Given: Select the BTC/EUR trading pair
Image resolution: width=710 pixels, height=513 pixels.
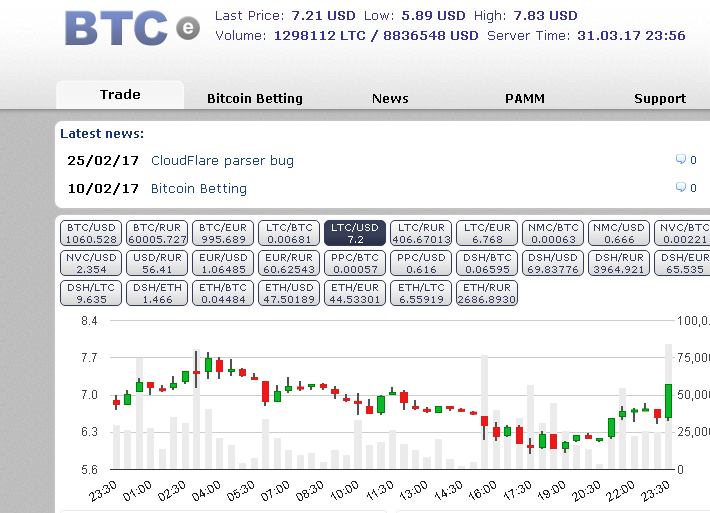Looking at the screenshot, I should 223,233.
